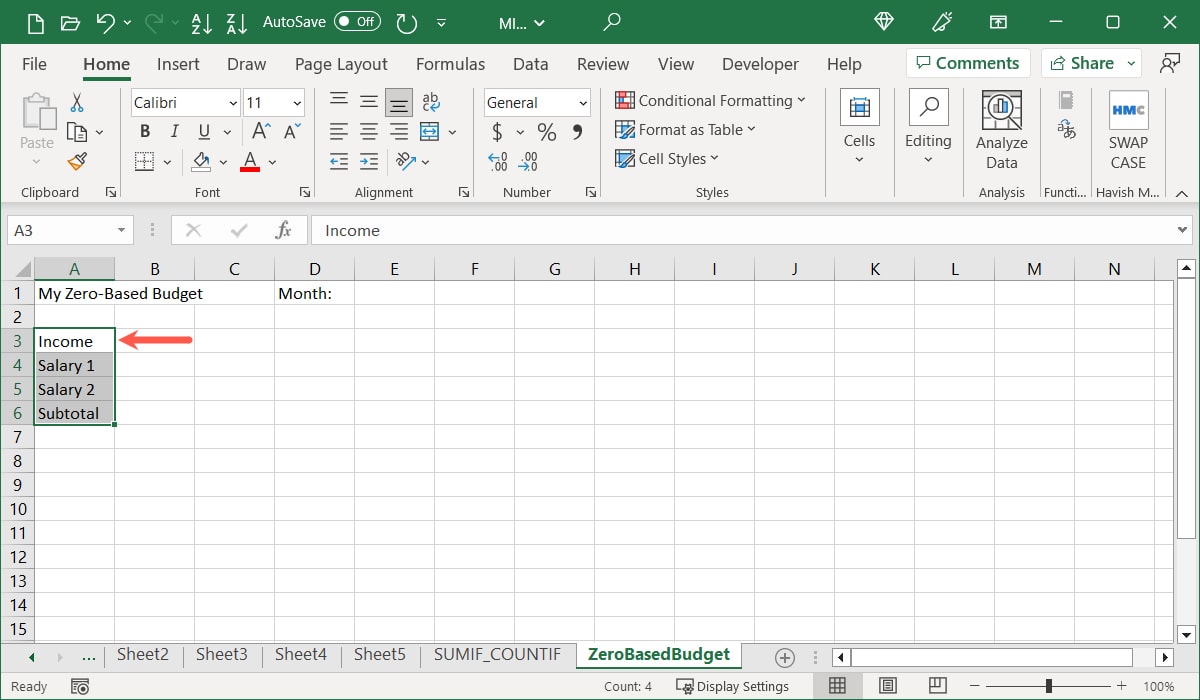Apply bold formatting to selected cells
Screen dimensions: 1200x700
click(144, 131)
